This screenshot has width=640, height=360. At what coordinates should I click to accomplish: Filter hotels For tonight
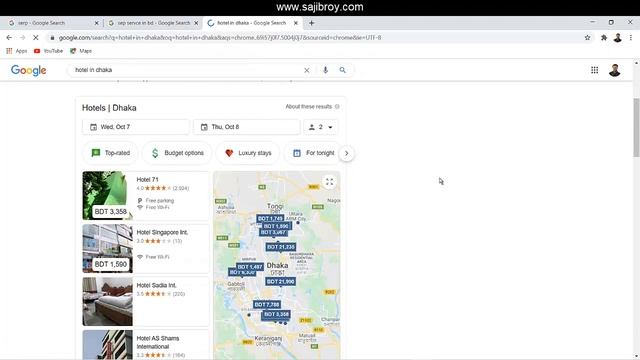[x=313, y=153]
